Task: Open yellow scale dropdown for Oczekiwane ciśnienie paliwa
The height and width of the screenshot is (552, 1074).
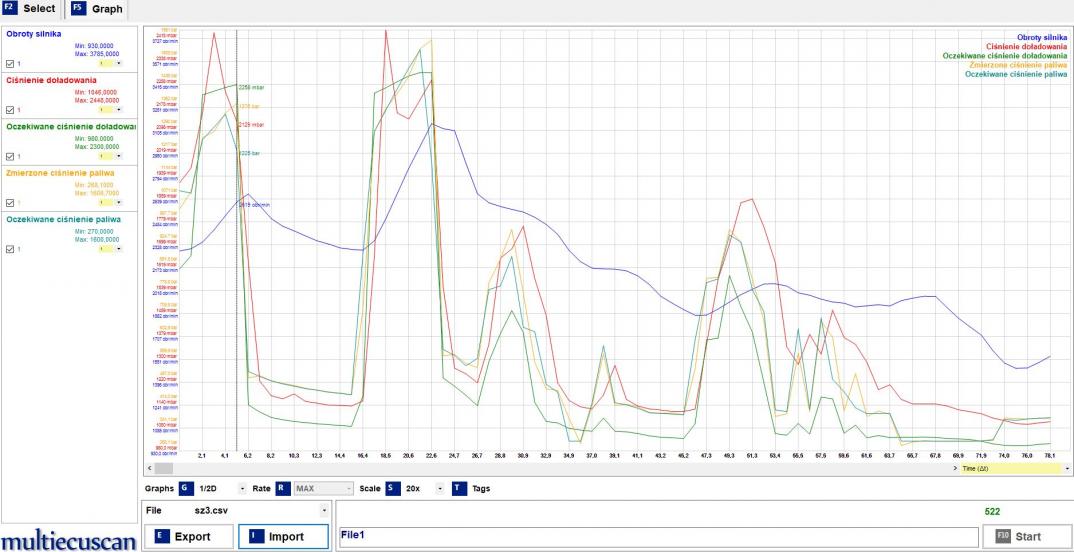Action: click(119, 249)
